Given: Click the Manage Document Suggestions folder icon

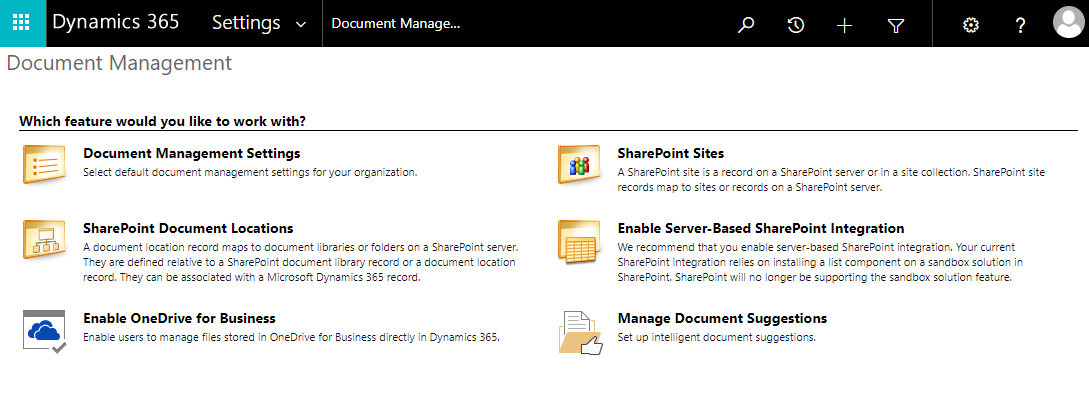Looking at the screenshot, I should 580,333.
